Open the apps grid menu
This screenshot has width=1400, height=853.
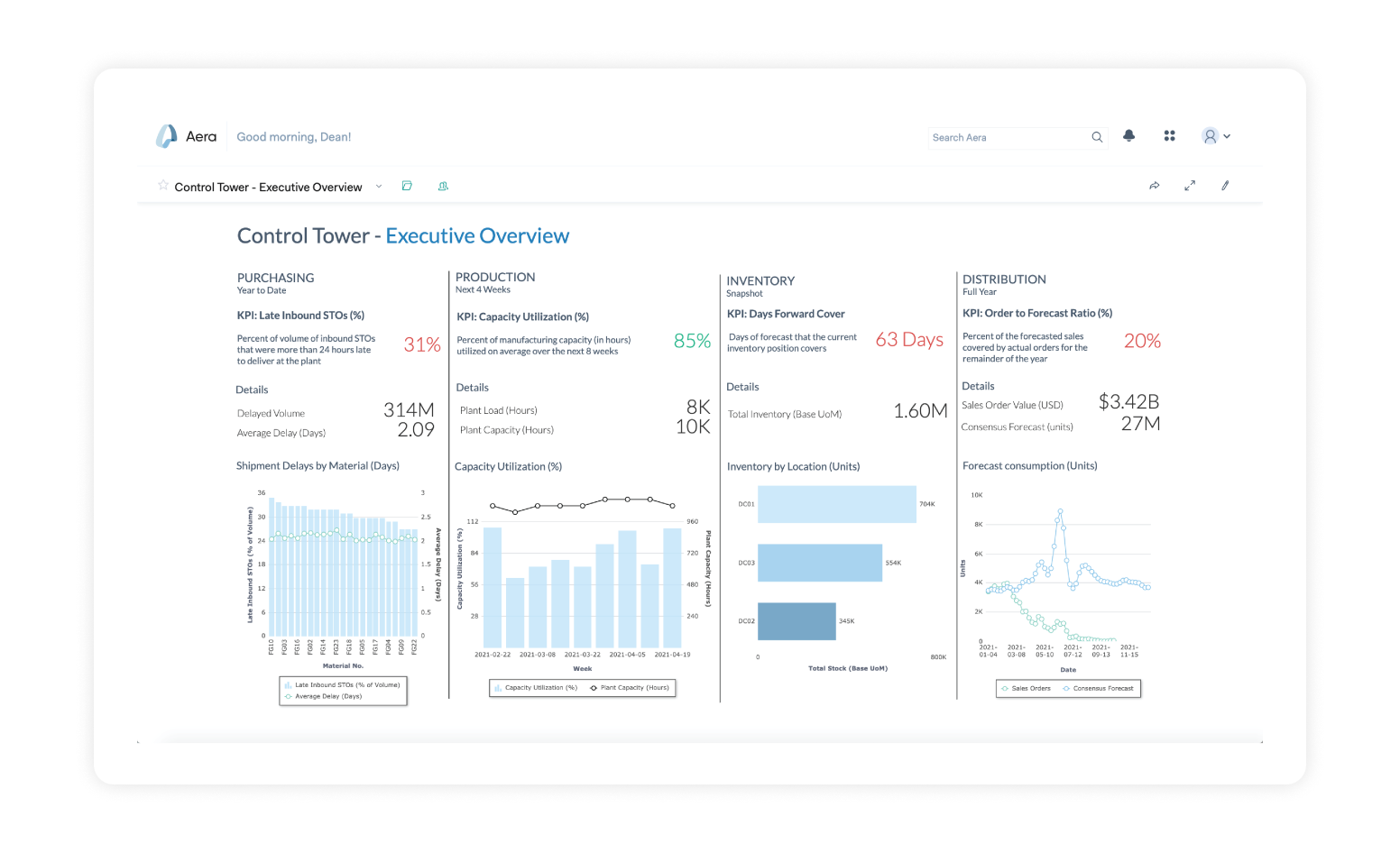tap(1169, 135)
